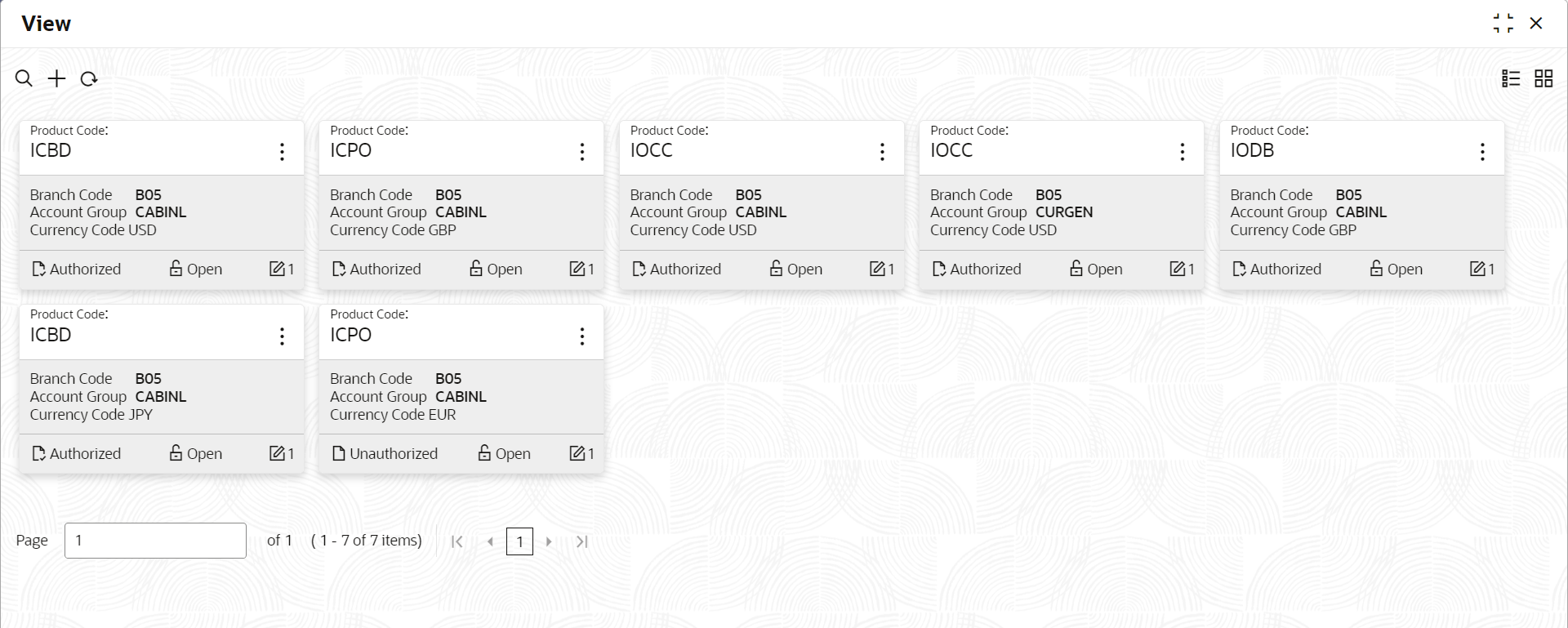Expand options menu on ICPO EUR card

[582, 336]
